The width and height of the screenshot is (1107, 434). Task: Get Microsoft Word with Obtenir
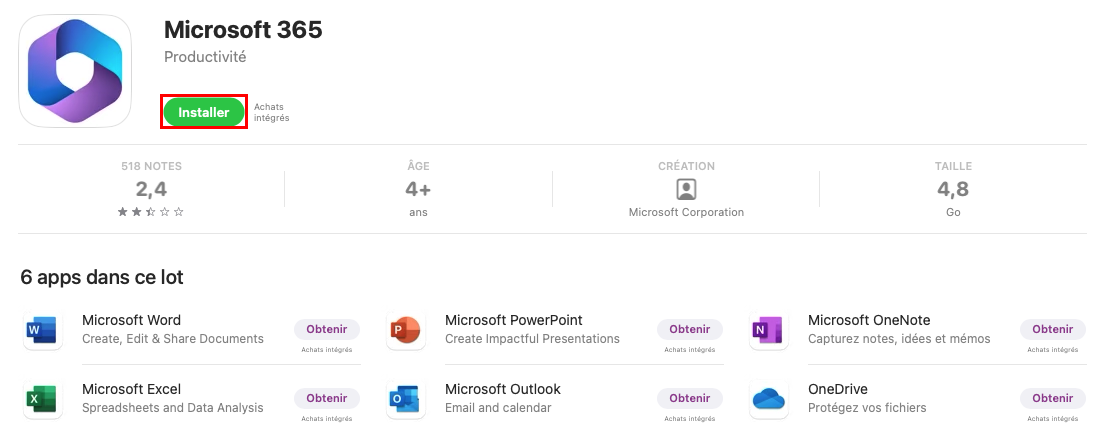[x=327, y=329]
